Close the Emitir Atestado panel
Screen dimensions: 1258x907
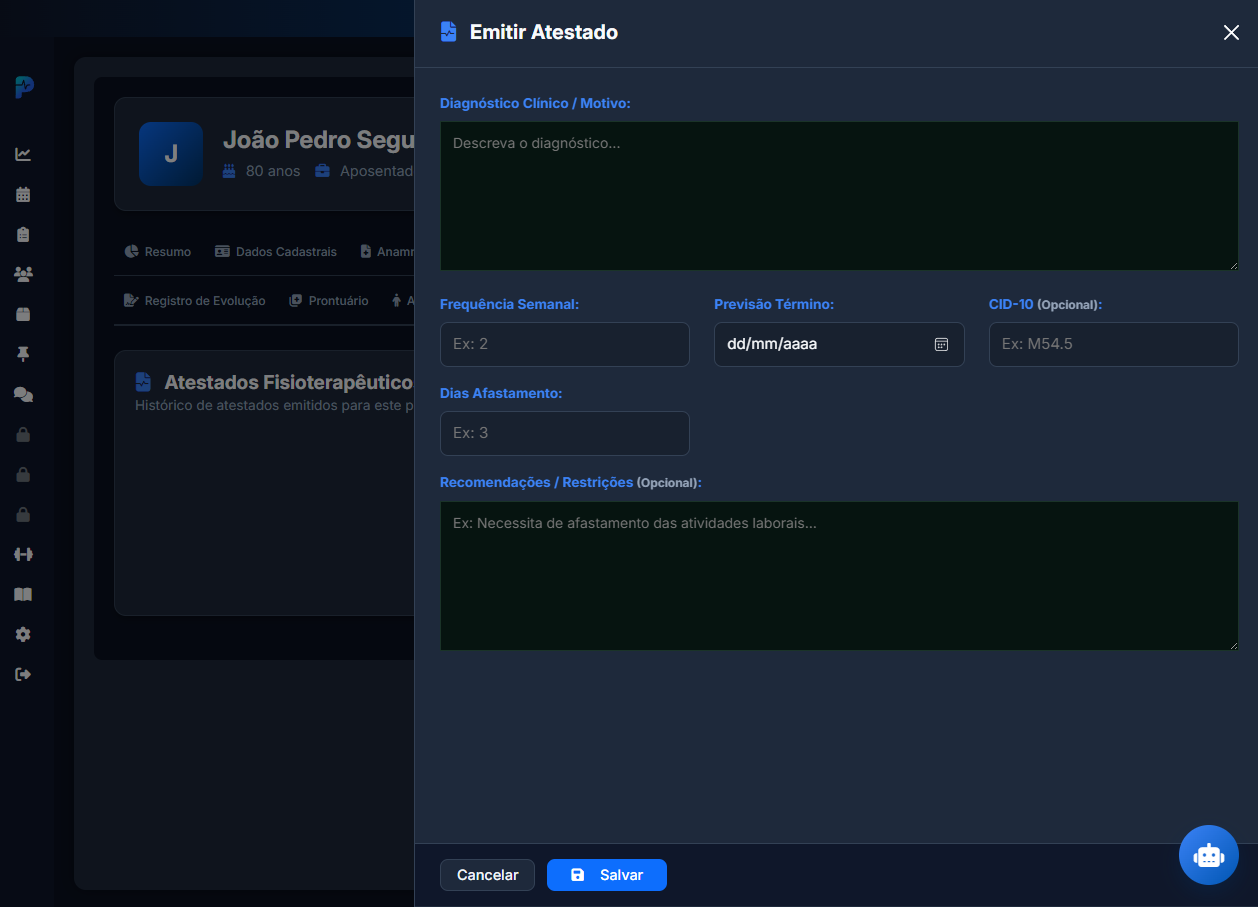1231,32
